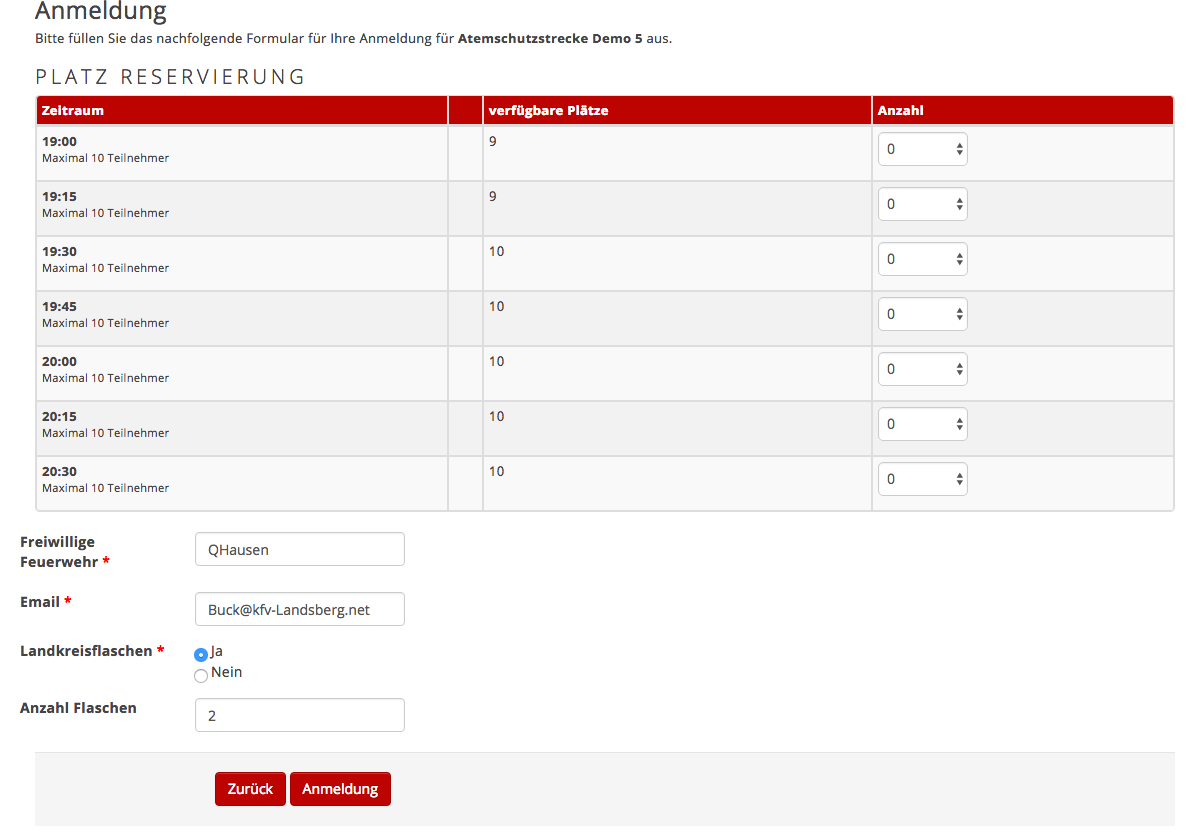Image resolution: width=1204 pixels, height=835 pixels.
Task: Expand the 19:30 Anzahl selector
Action: coord(922,259)
